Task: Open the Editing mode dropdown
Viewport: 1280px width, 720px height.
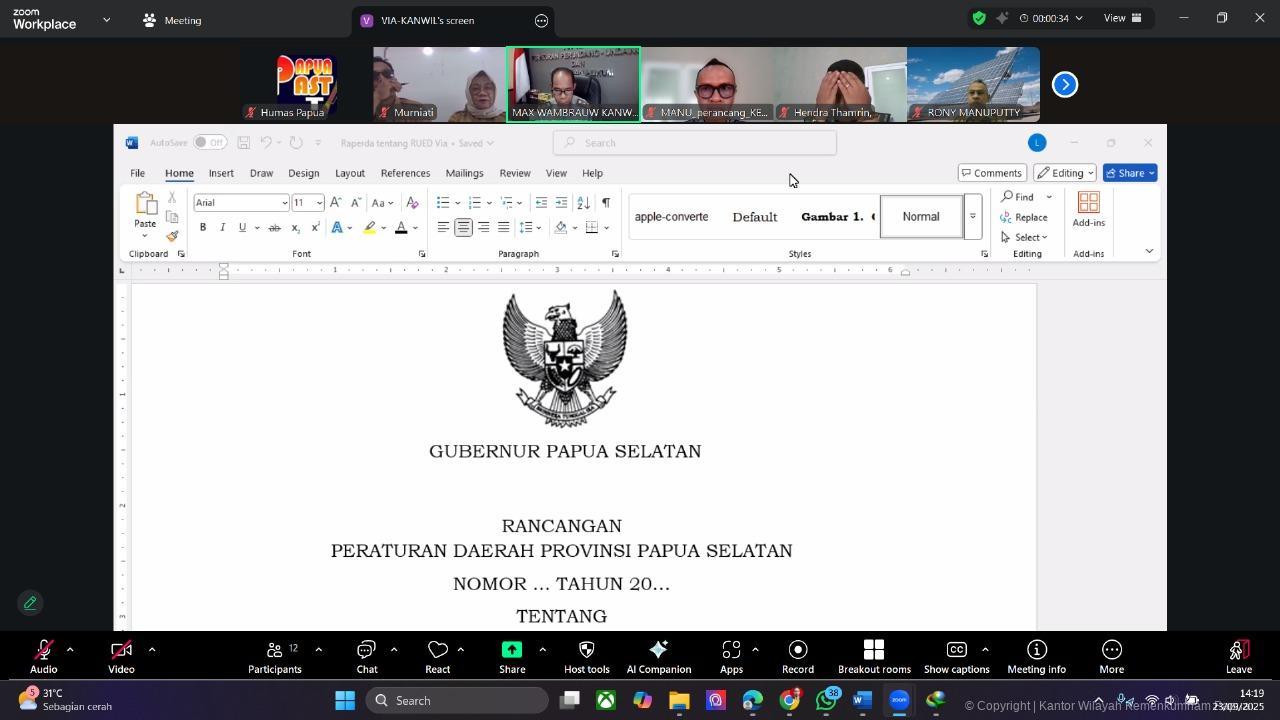Action: (x=1064, y=173)
